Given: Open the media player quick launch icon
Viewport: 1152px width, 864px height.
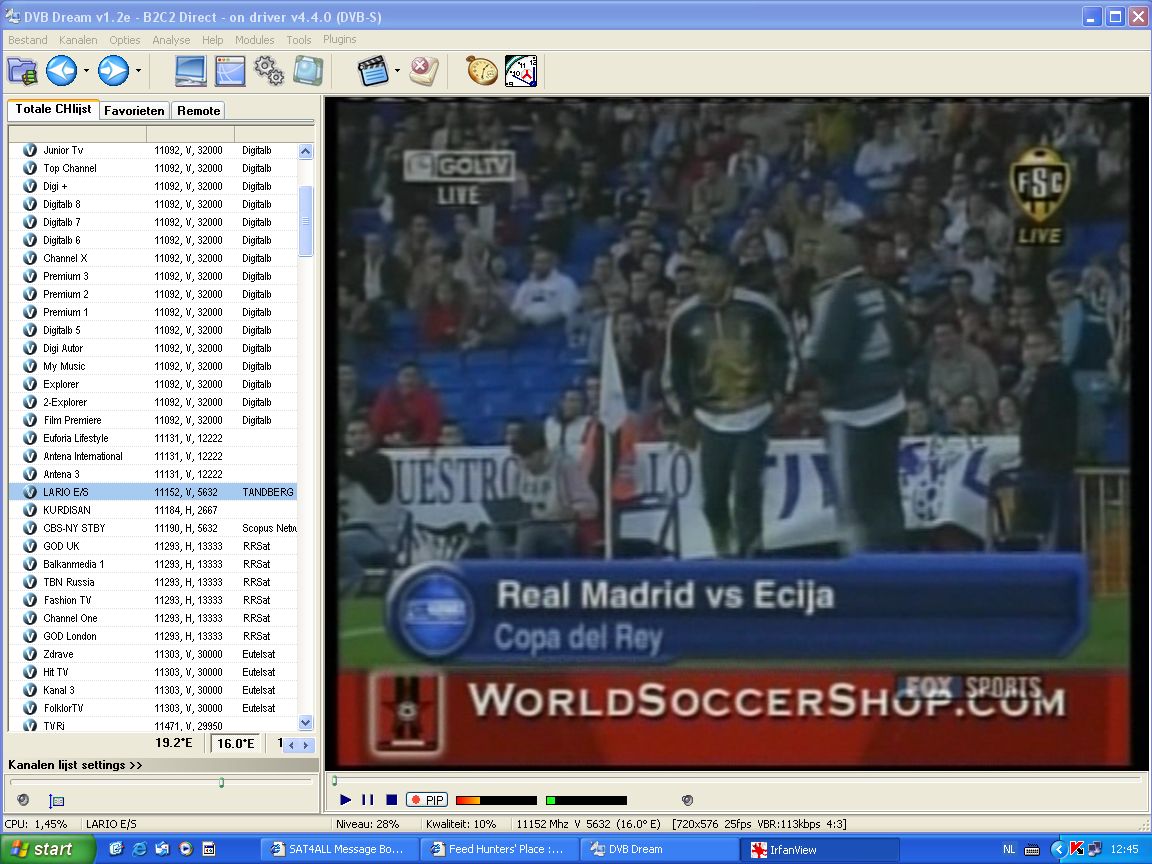Looking at the screenshot, I should 186,849.
